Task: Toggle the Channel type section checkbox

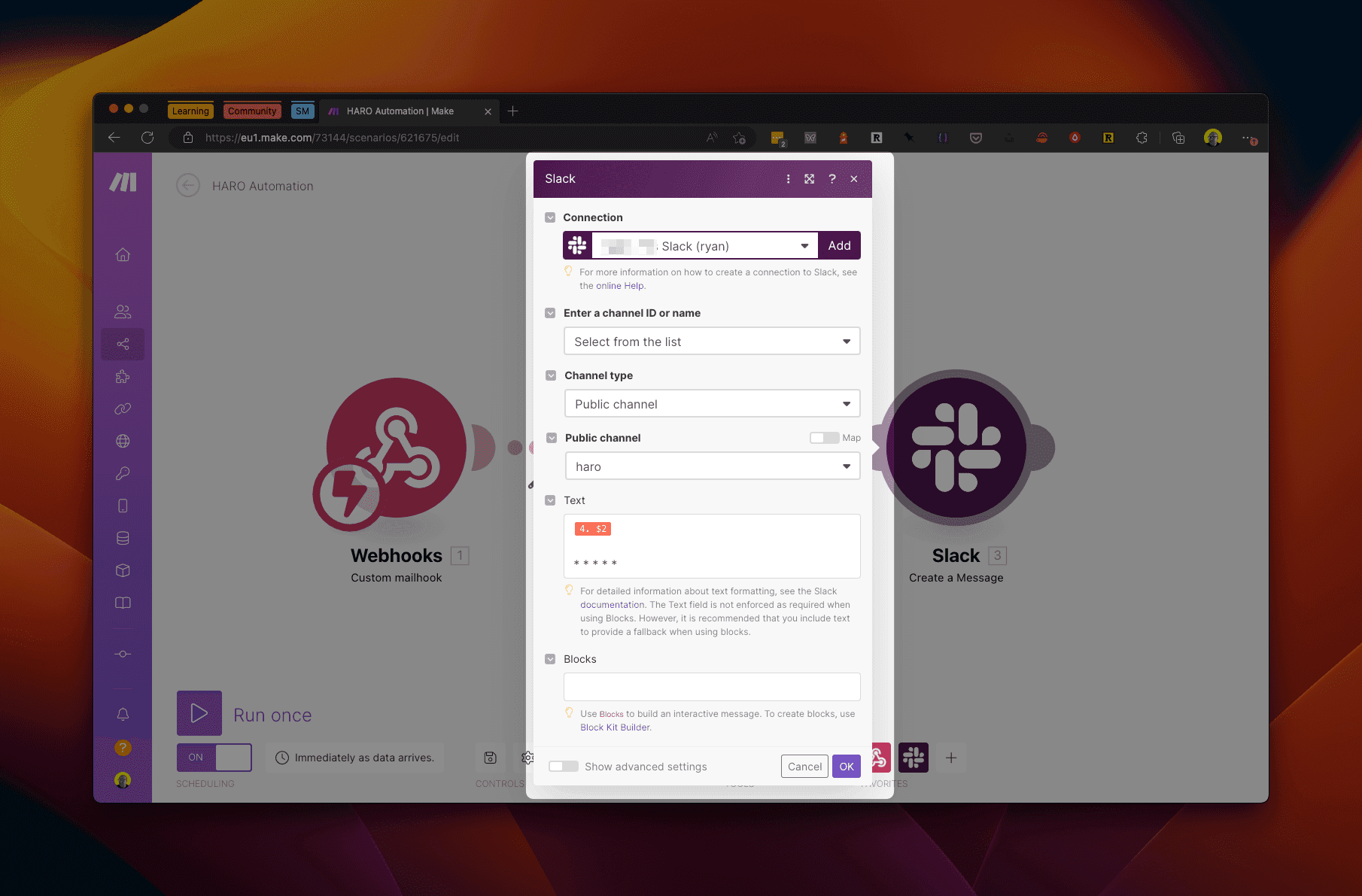Action: (551, 375)
